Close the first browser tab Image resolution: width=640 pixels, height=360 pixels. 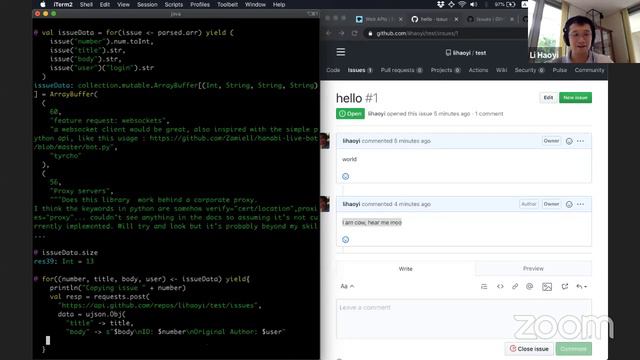[401, 19]
